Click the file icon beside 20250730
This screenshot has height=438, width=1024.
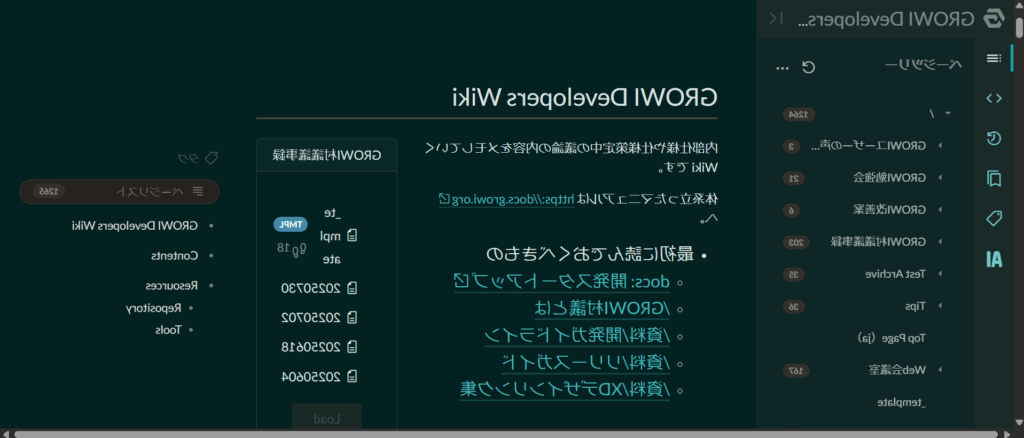pos(353,288)
